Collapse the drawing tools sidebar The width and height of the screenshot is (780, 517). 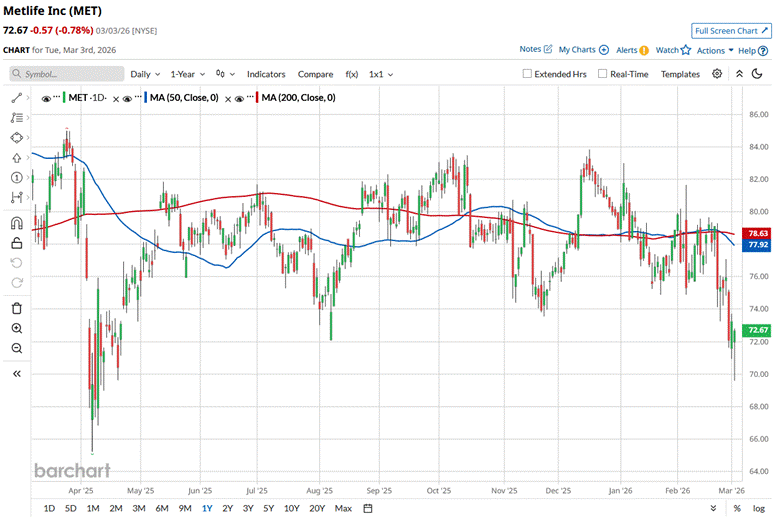coord(16,374)
